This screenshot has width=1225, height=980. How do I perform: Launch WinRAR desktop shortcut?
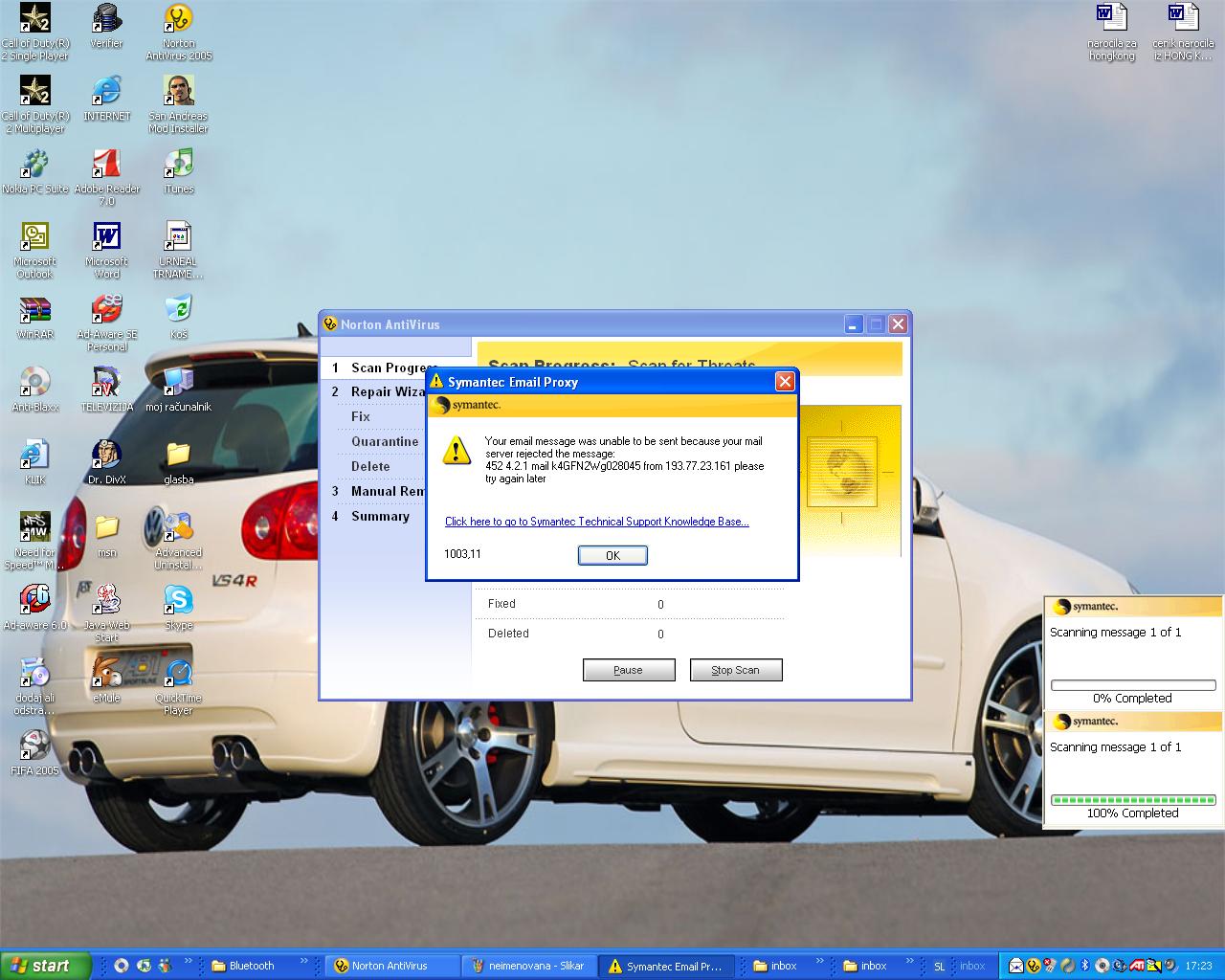pos(35,318)
